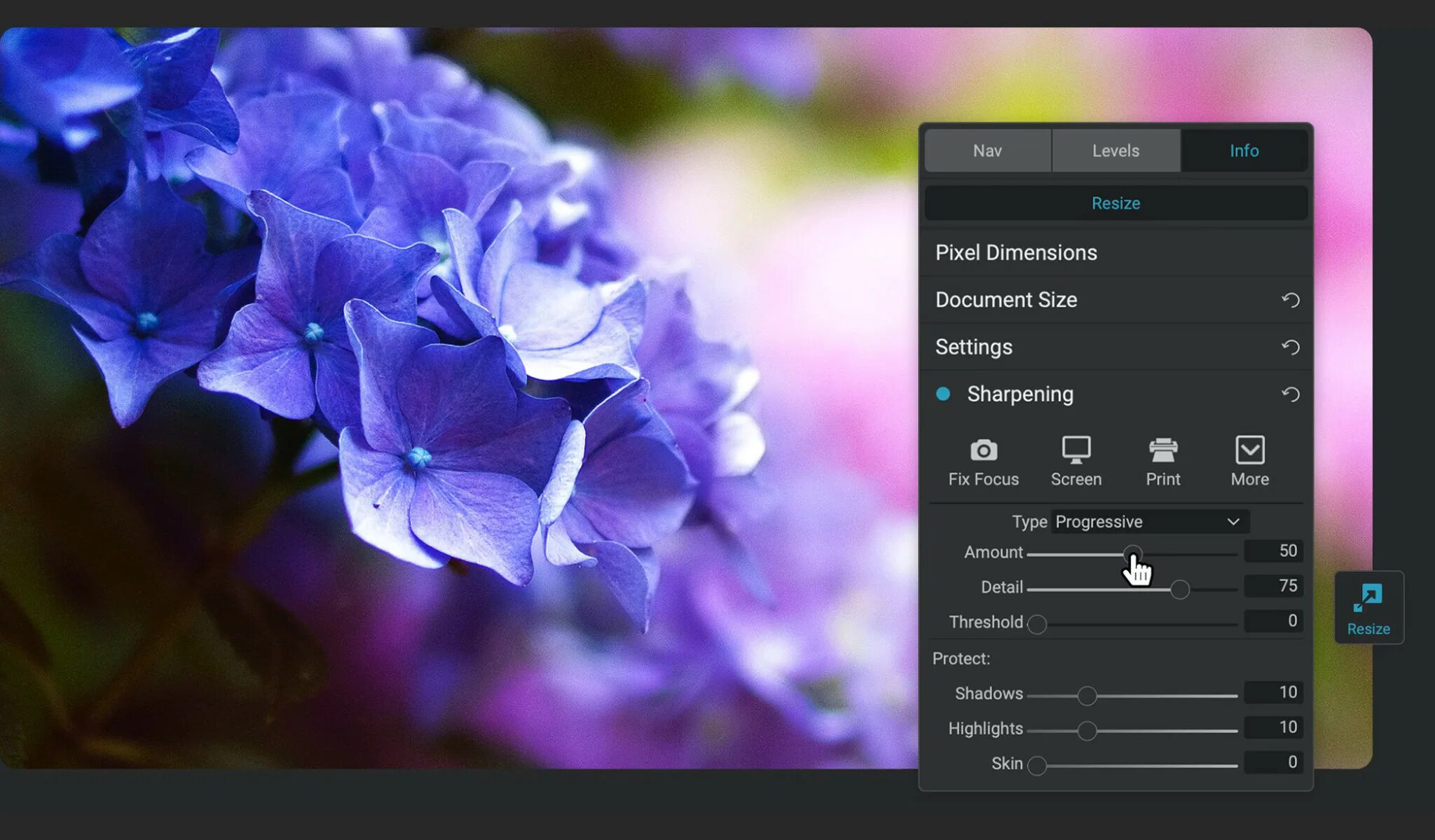Select the Print sharpening preset icon
The height and width of the screenshot is (840, 1435).
(x=1162, y=451)
